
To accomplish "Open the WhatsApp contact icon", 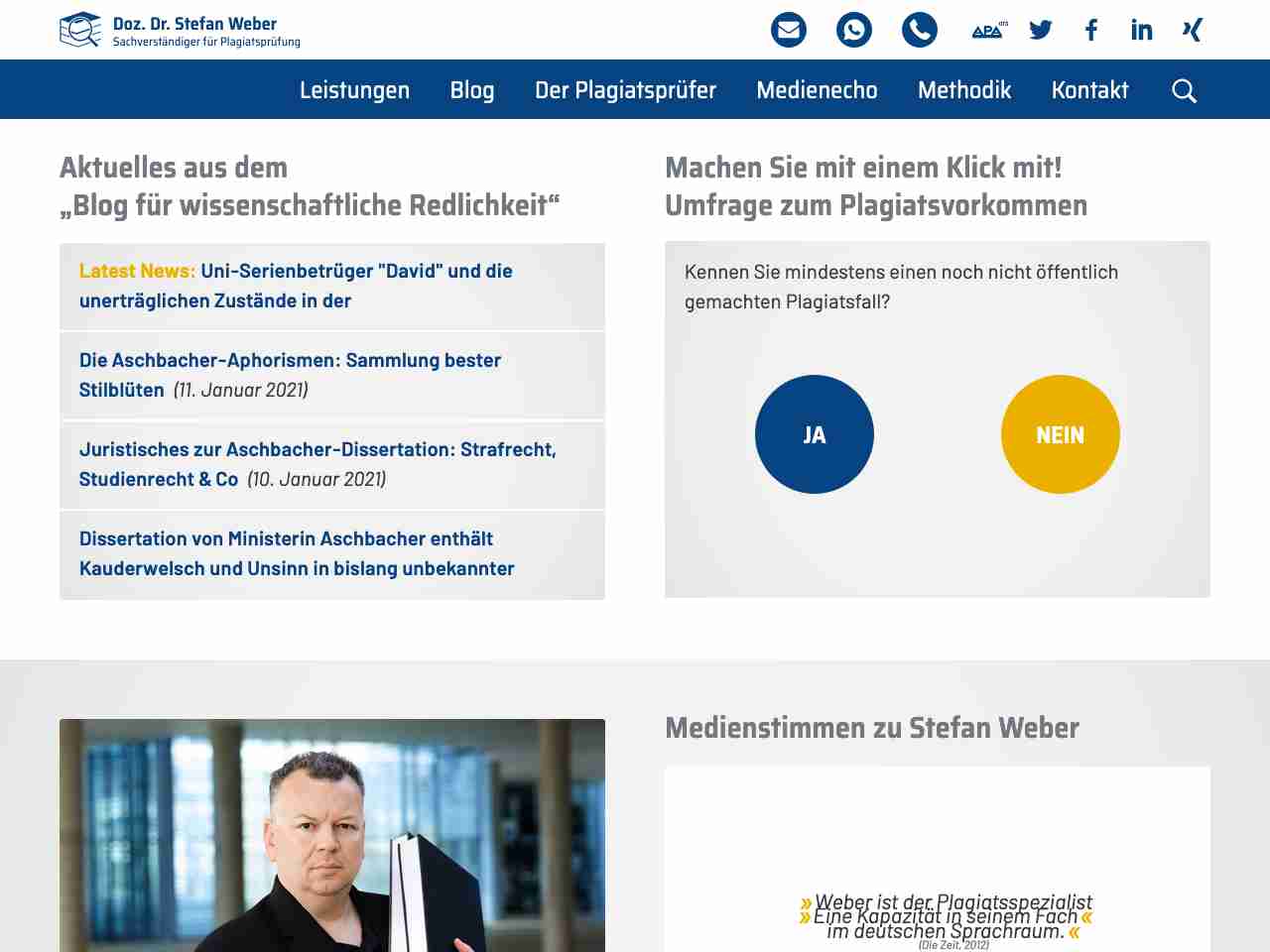I will [854, 30].
